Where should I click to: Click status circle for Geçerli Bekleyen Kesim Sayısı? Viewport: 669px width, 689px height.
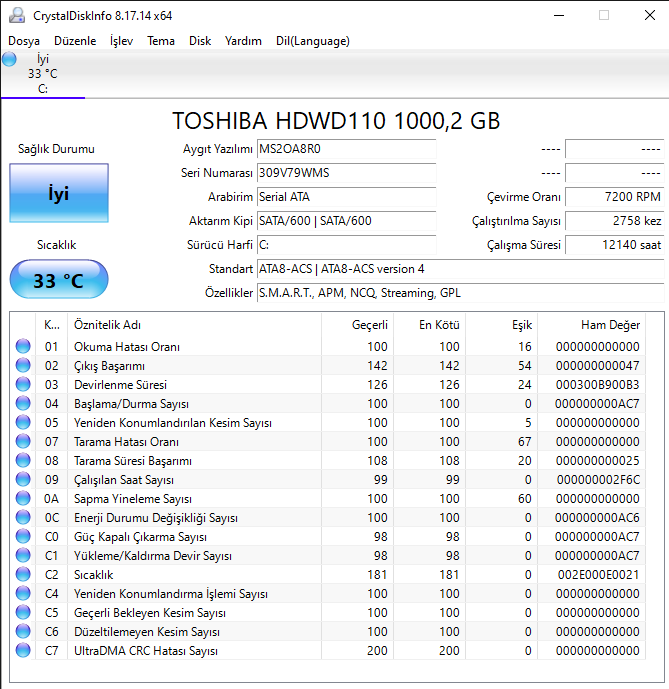point(23,613)
